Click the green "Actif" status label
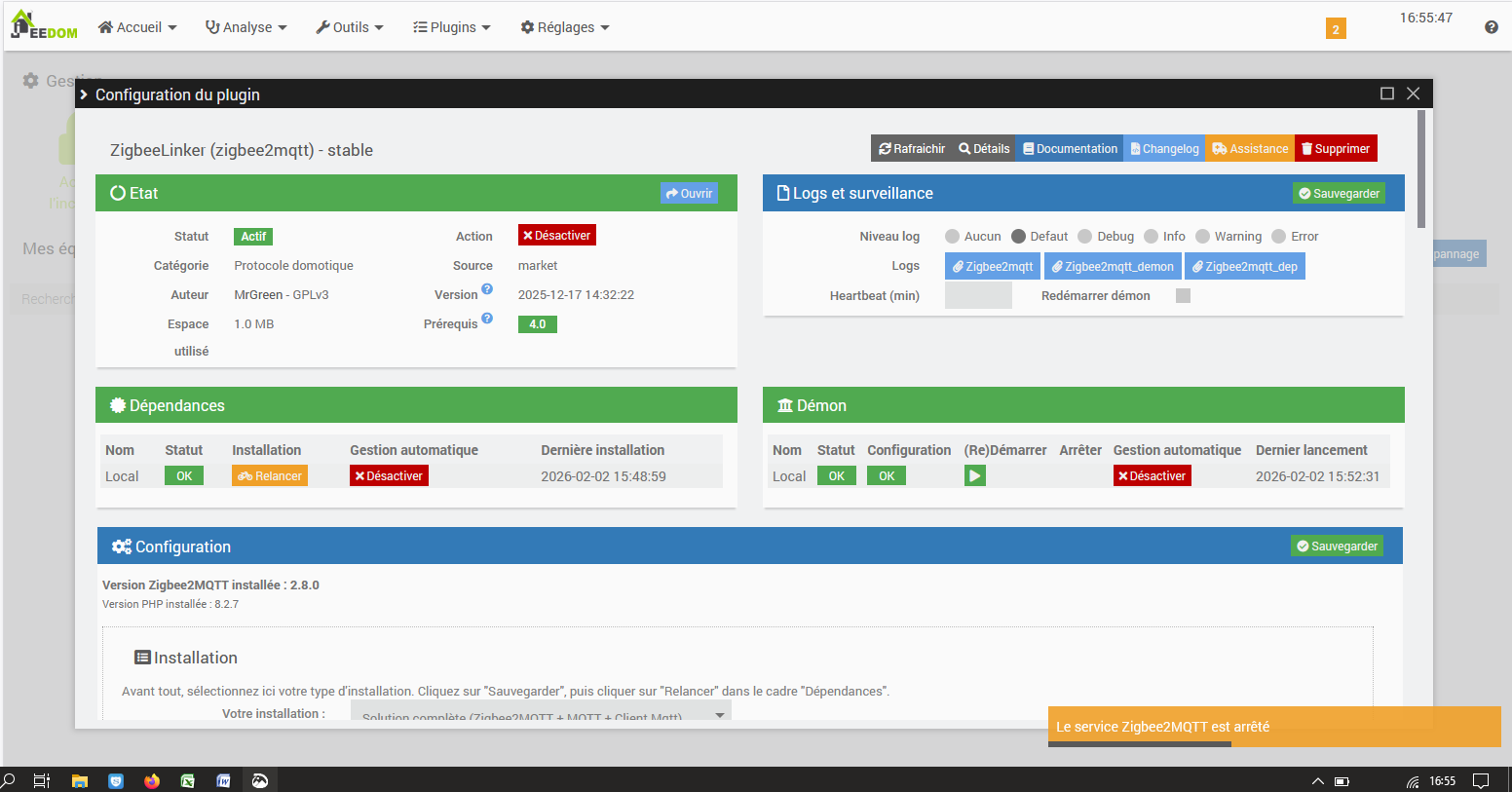This screenshot has width=1512, height=792. (253, 237)
